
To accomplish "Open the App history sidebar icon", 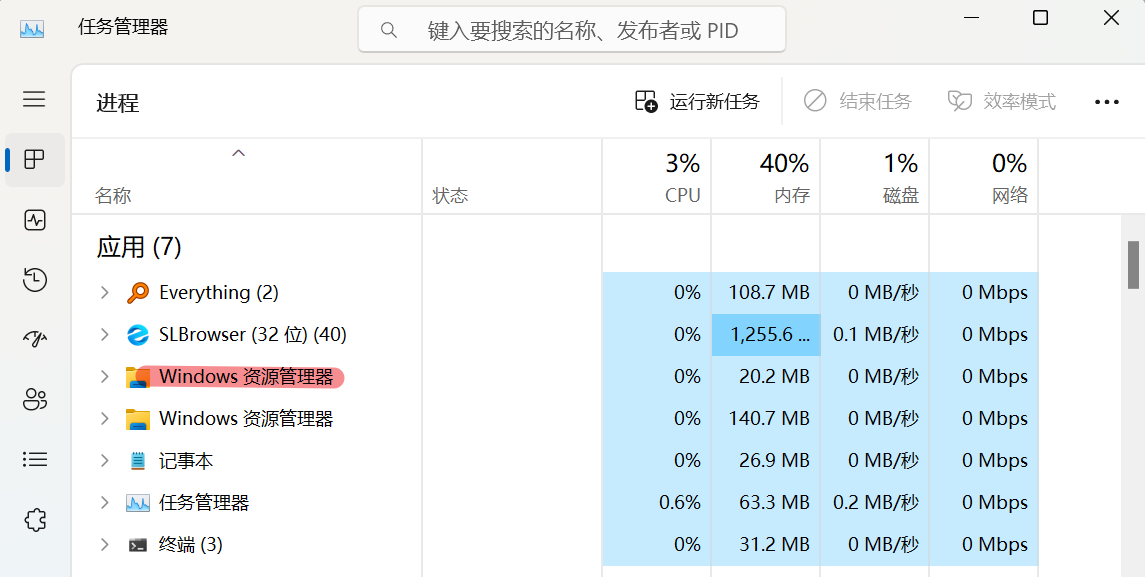I will [34, 280].
